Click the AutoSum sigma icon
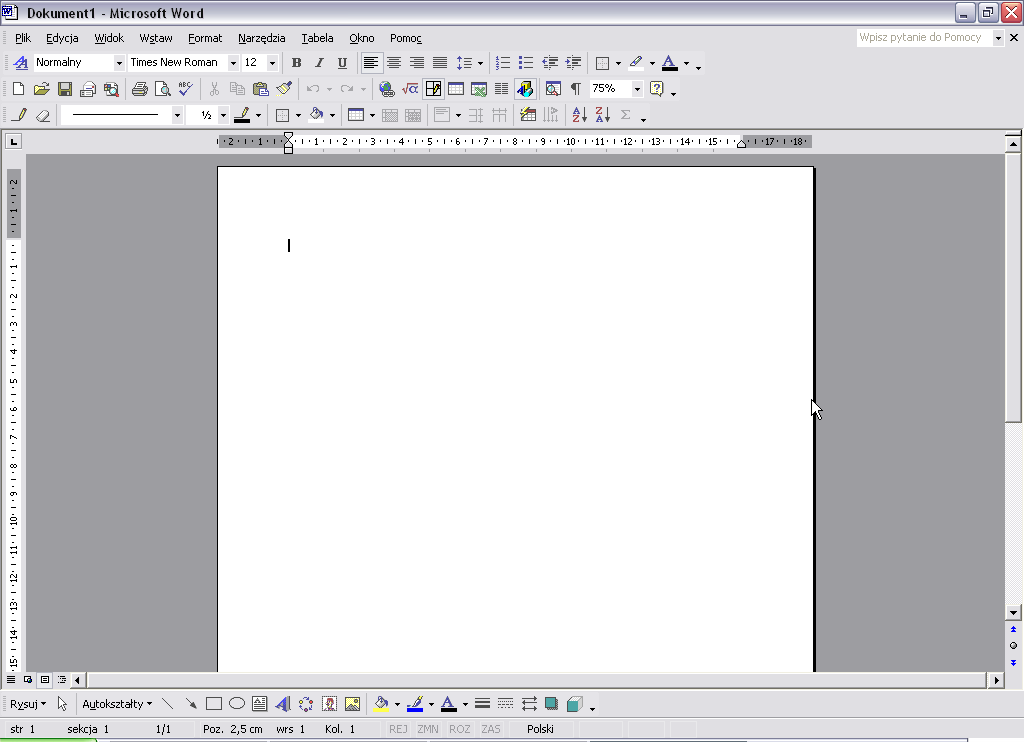This screenshot has height=742, width=1024. coord(626,116)
